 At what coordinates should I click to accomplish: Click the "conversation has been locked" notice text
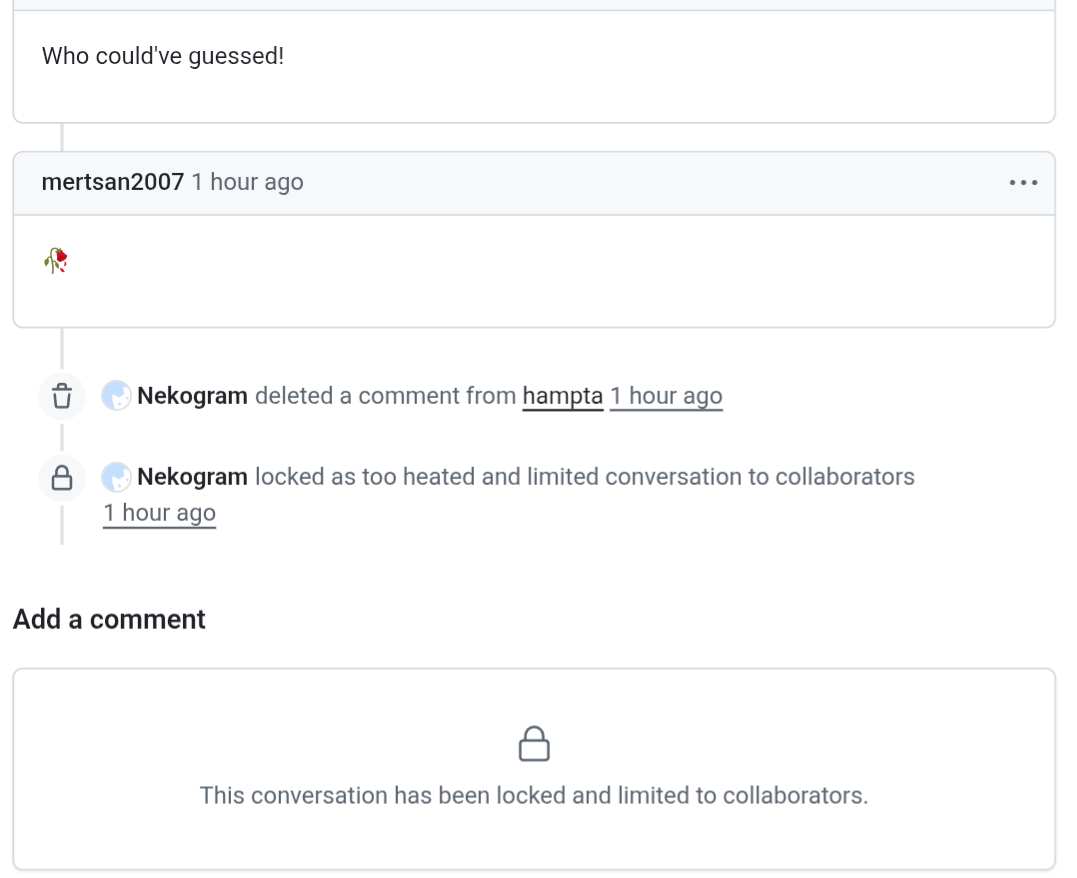tap(534, 796)
